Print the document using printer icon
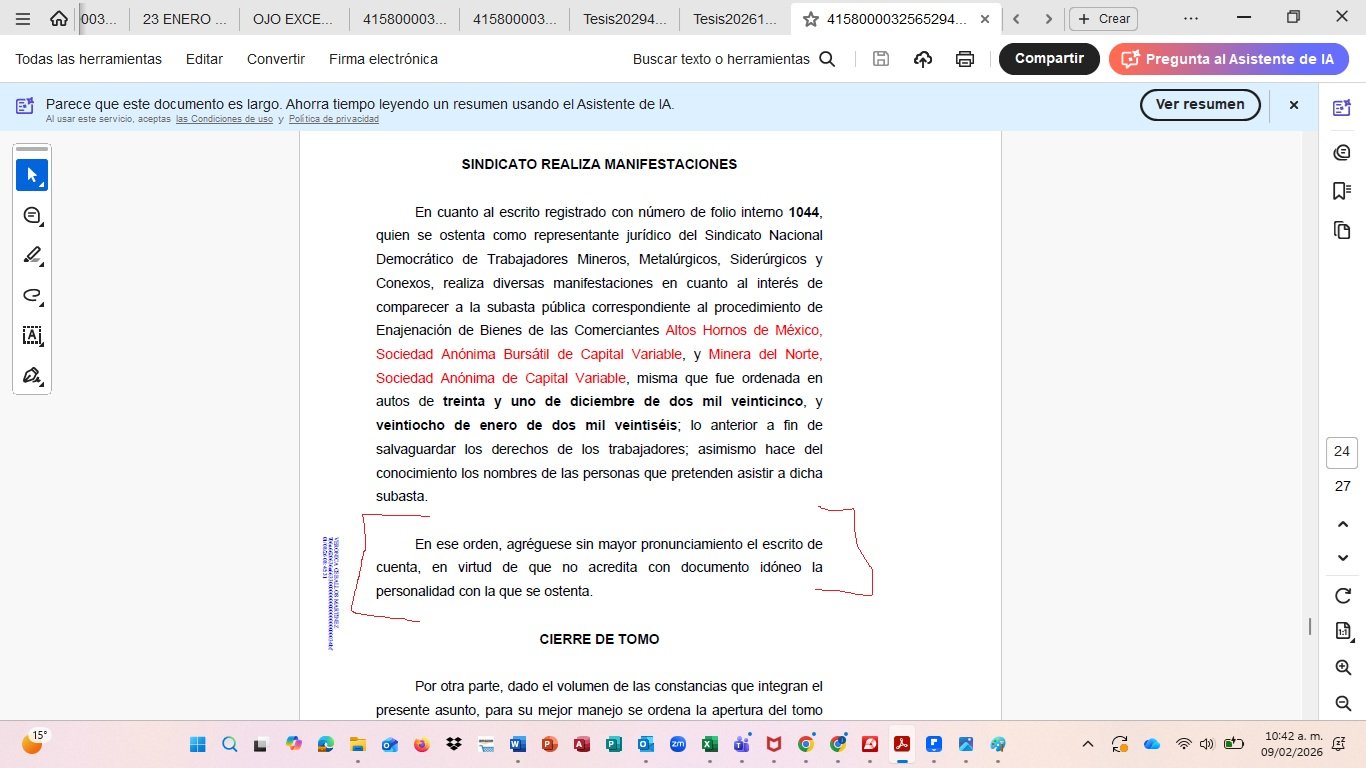The height and width of the screenshot is (768, 1366). coord(964,59)
